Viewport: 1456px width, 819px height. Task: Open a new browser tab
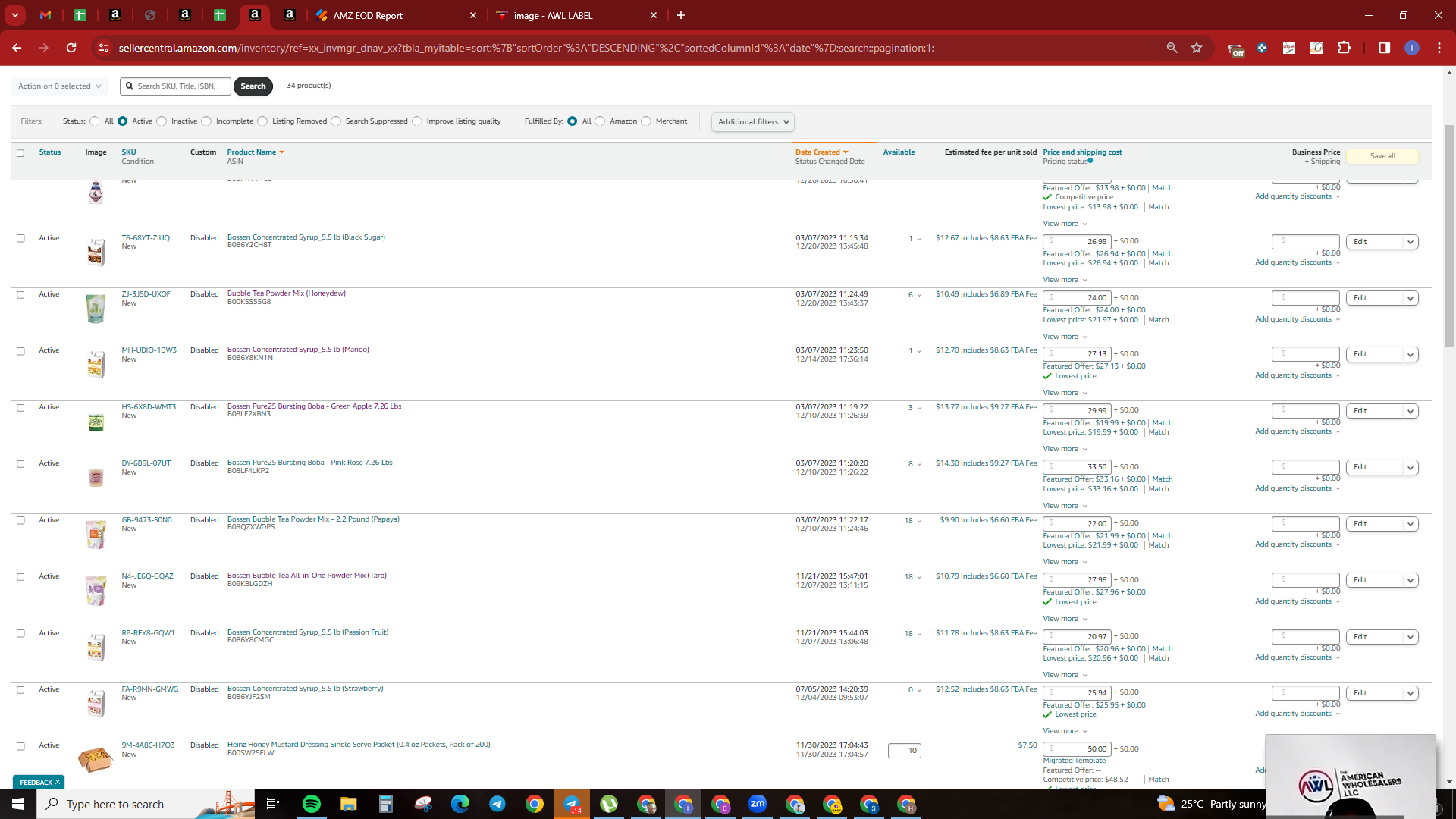681,15
